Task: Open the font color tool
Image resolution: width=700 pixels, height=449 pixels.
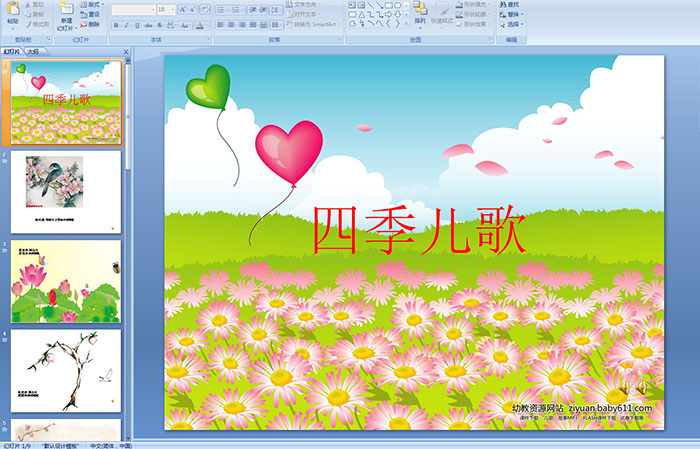Action: pyautogui.click(x=201, y=24)
